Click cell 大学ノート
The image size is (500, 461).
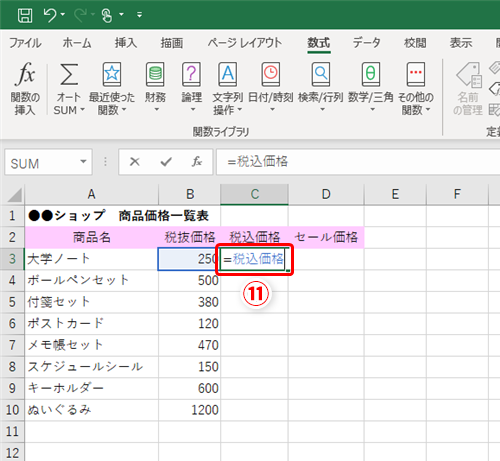click(92, 259)
